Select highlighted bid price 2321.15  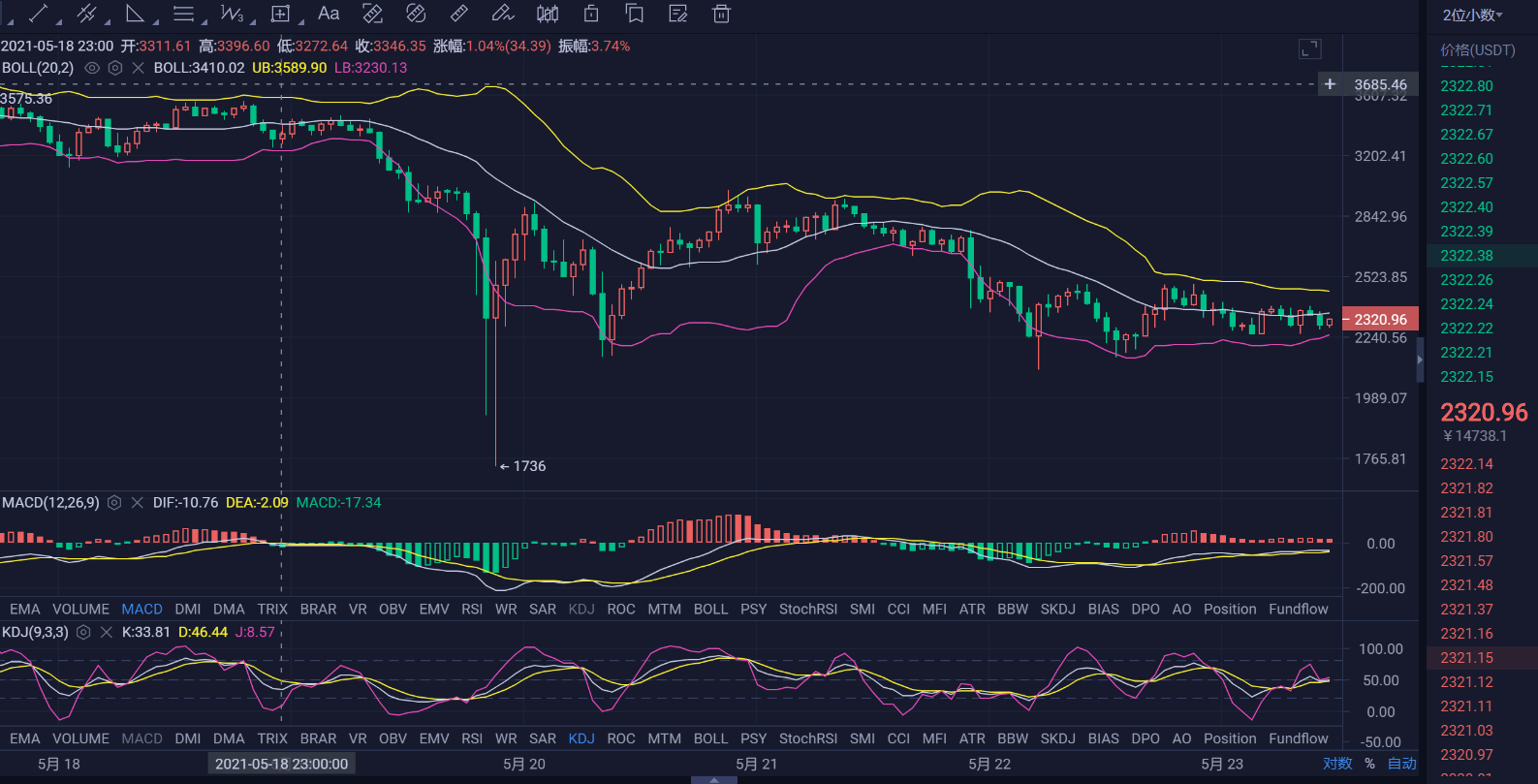[1466, 658]
